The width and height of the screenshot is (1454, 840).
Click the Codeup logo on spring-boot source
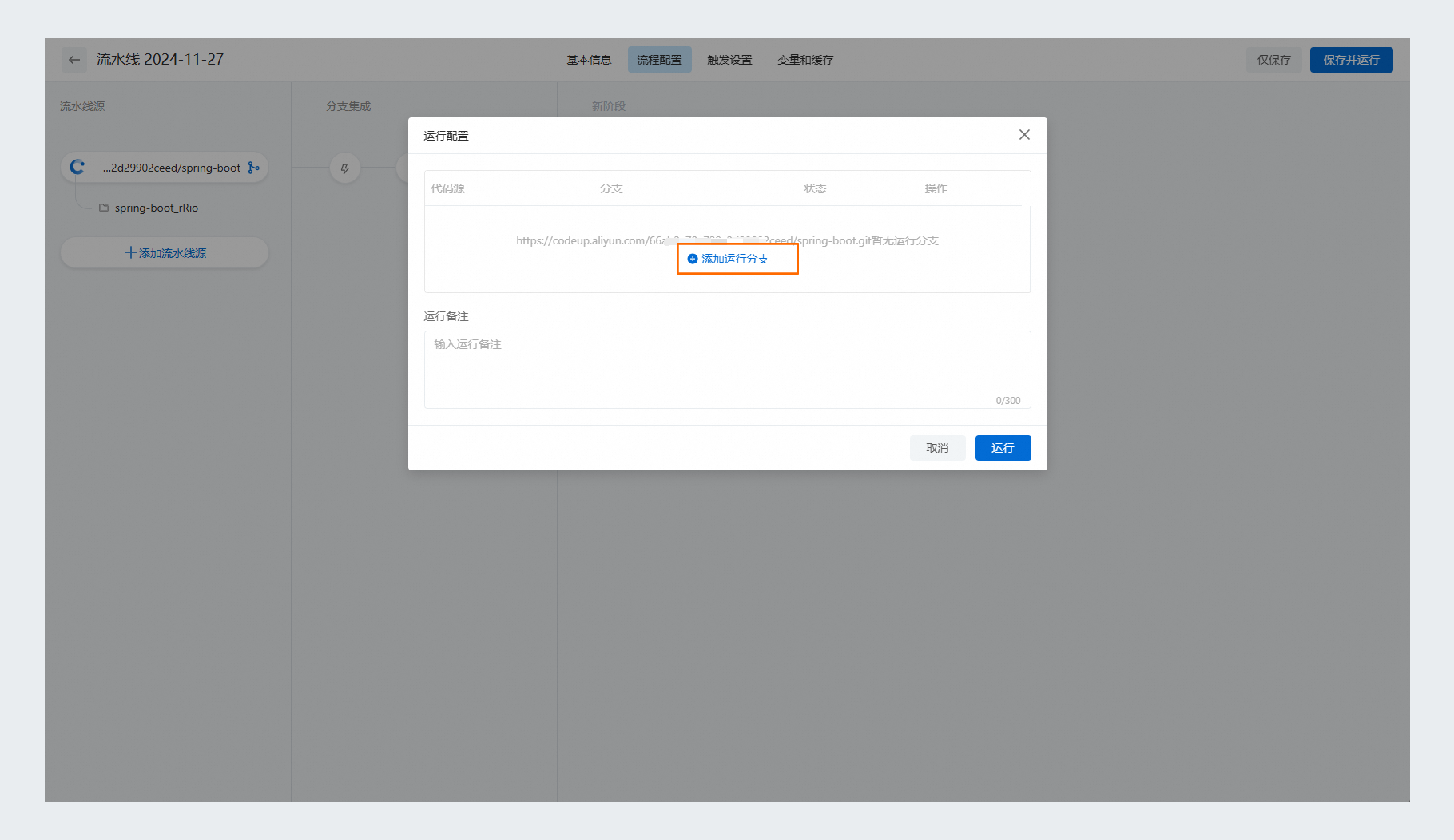click(77, 167)
